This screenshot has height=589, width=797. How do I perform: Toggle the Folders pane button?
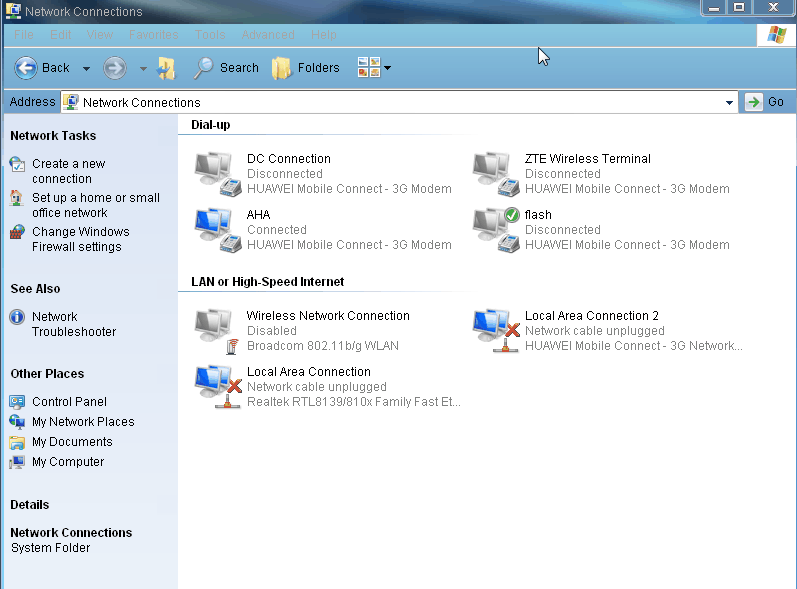pyautogui.click(x=305, y=68)
